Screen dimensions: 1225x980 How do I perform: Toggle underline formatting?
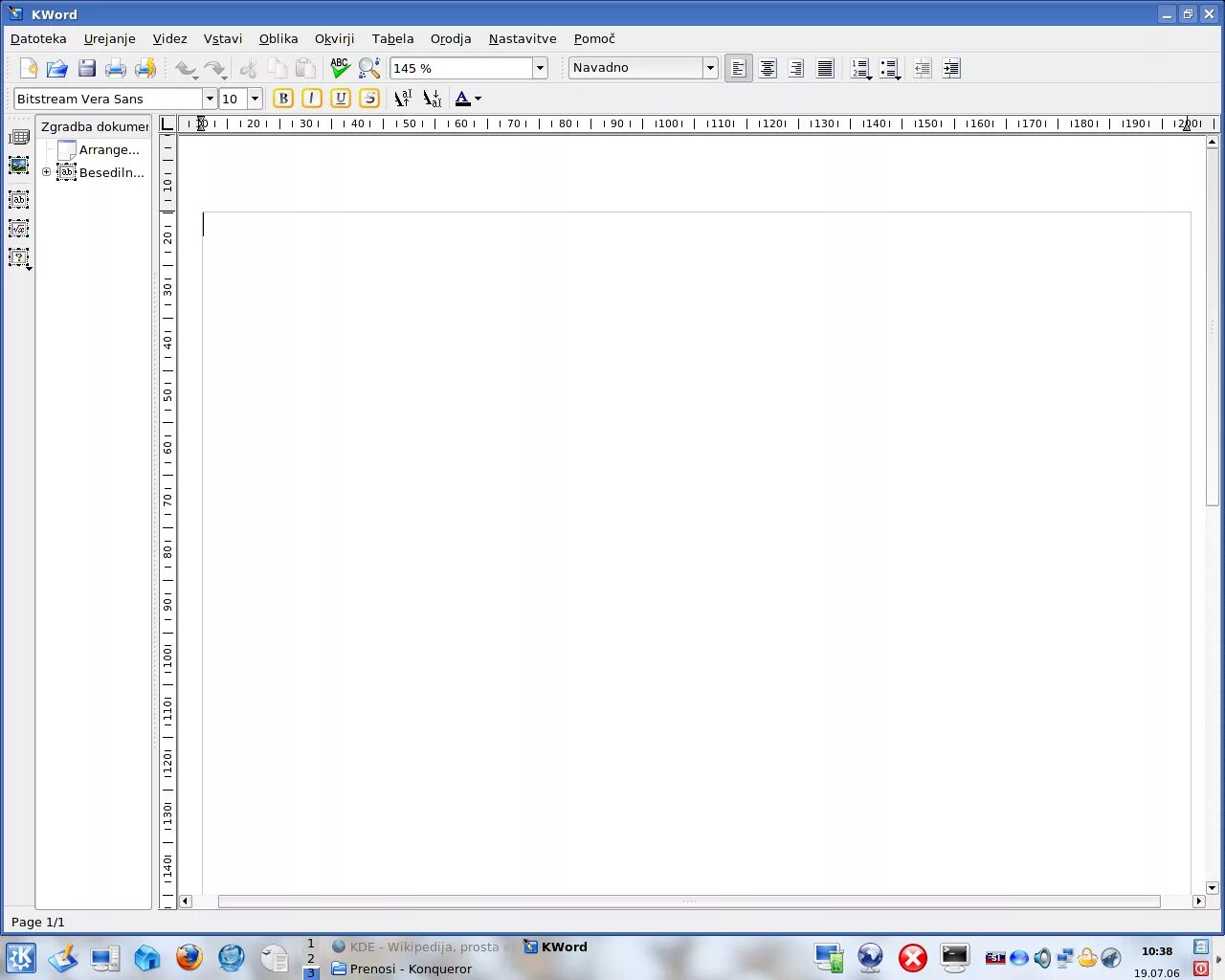[x=341, y=98]
